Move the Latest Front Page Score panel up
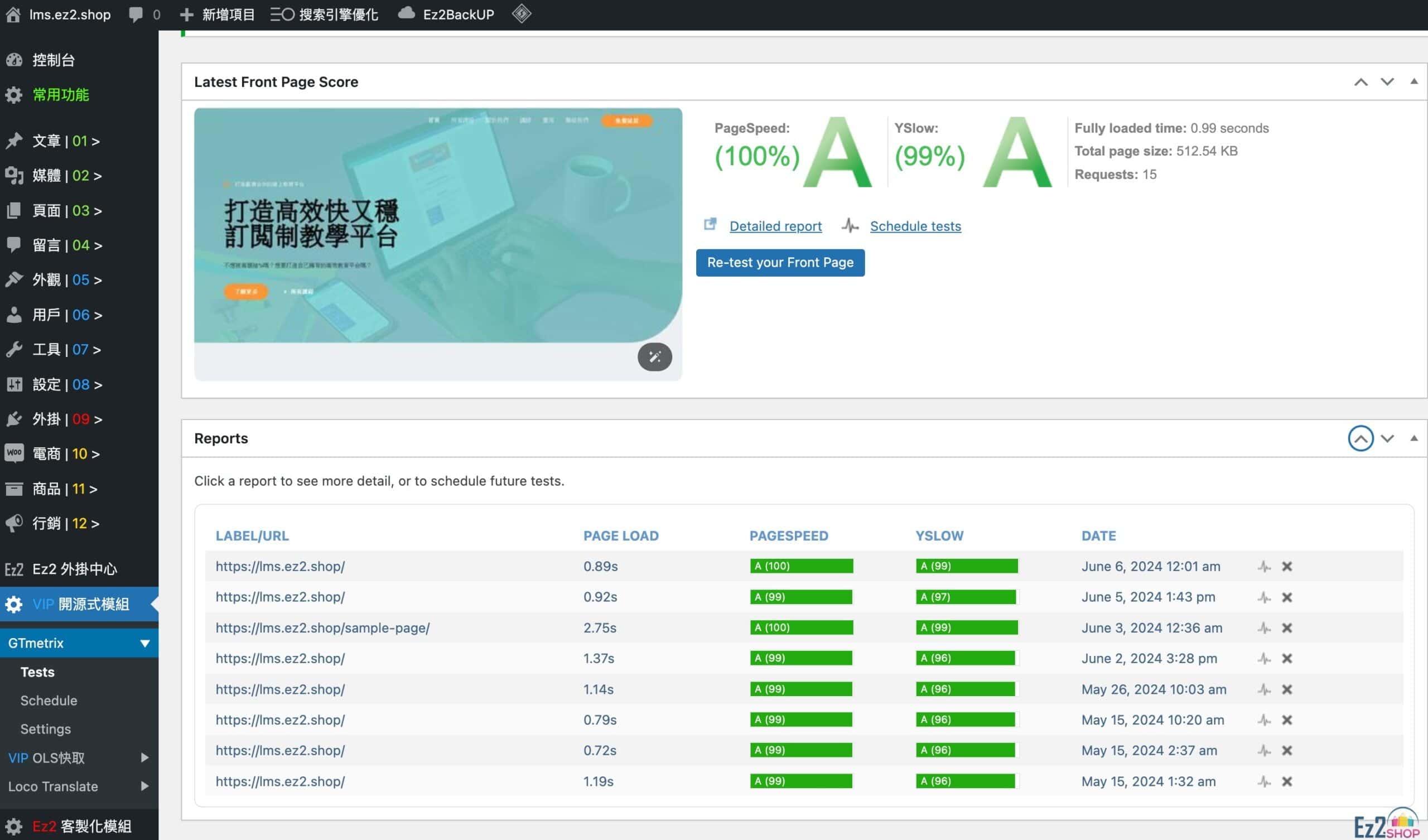The height and width of the screenshot is (840, 1428). click(x=1361, y=82)
